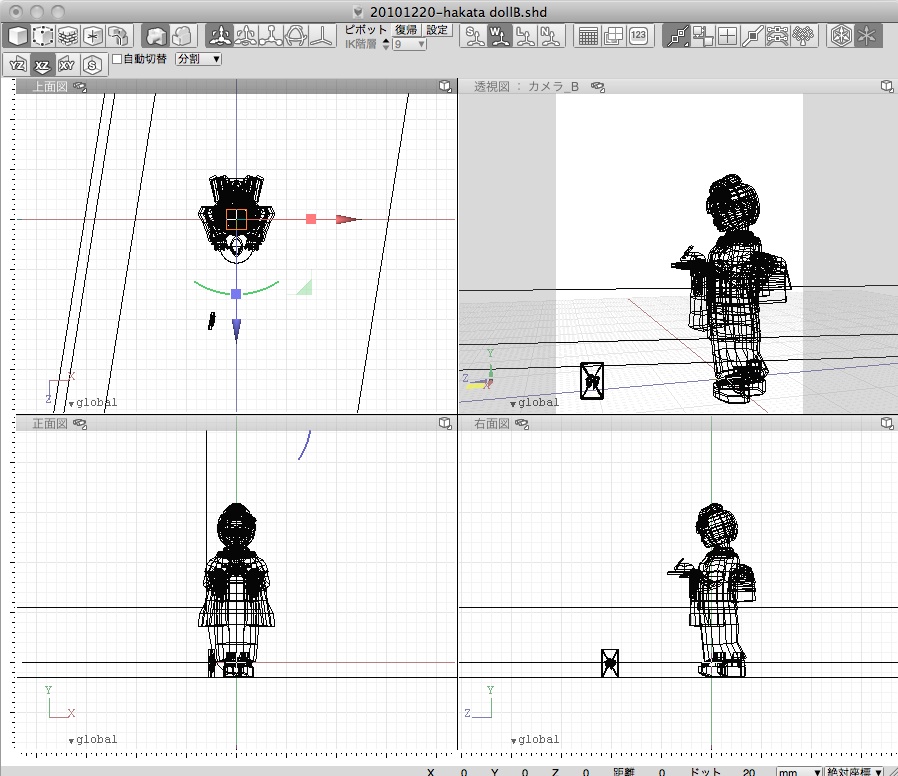This screenshot has width=898, height=776.
Task: Maximize the right view via cube icon
Action: (x=887, y=423)
